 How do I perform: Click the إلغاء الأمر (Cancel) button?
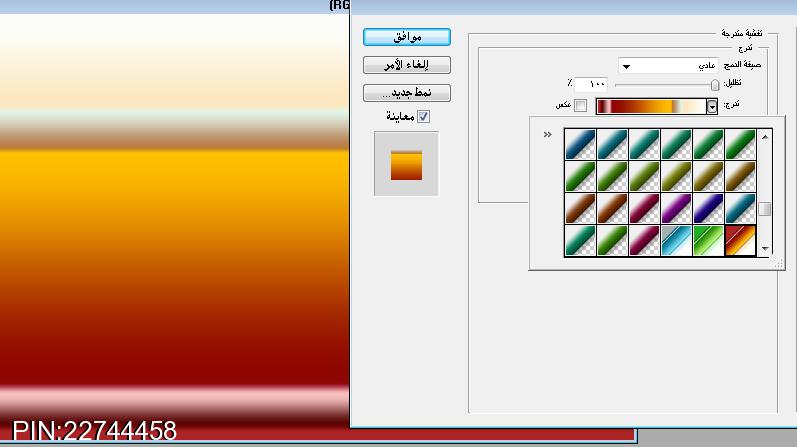[x=407, y=65]
